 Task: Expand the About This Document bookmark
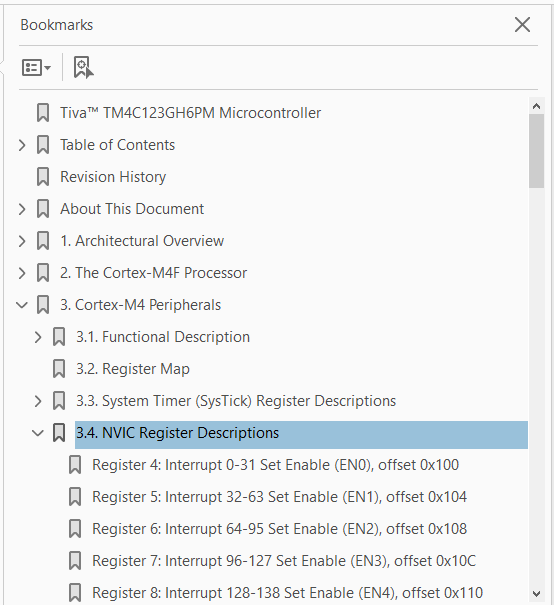(x=22, y=209)
